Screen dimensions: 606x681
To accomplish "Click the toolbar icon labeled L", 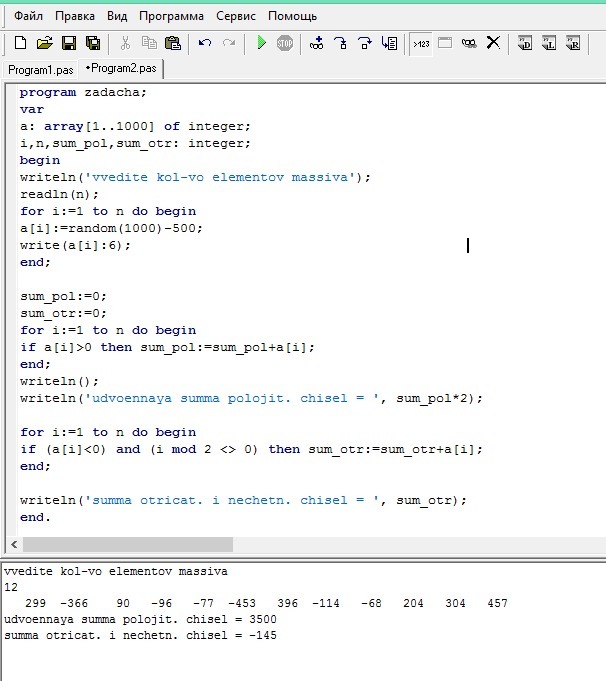I will pyautogui.click(x=549, y=43).
